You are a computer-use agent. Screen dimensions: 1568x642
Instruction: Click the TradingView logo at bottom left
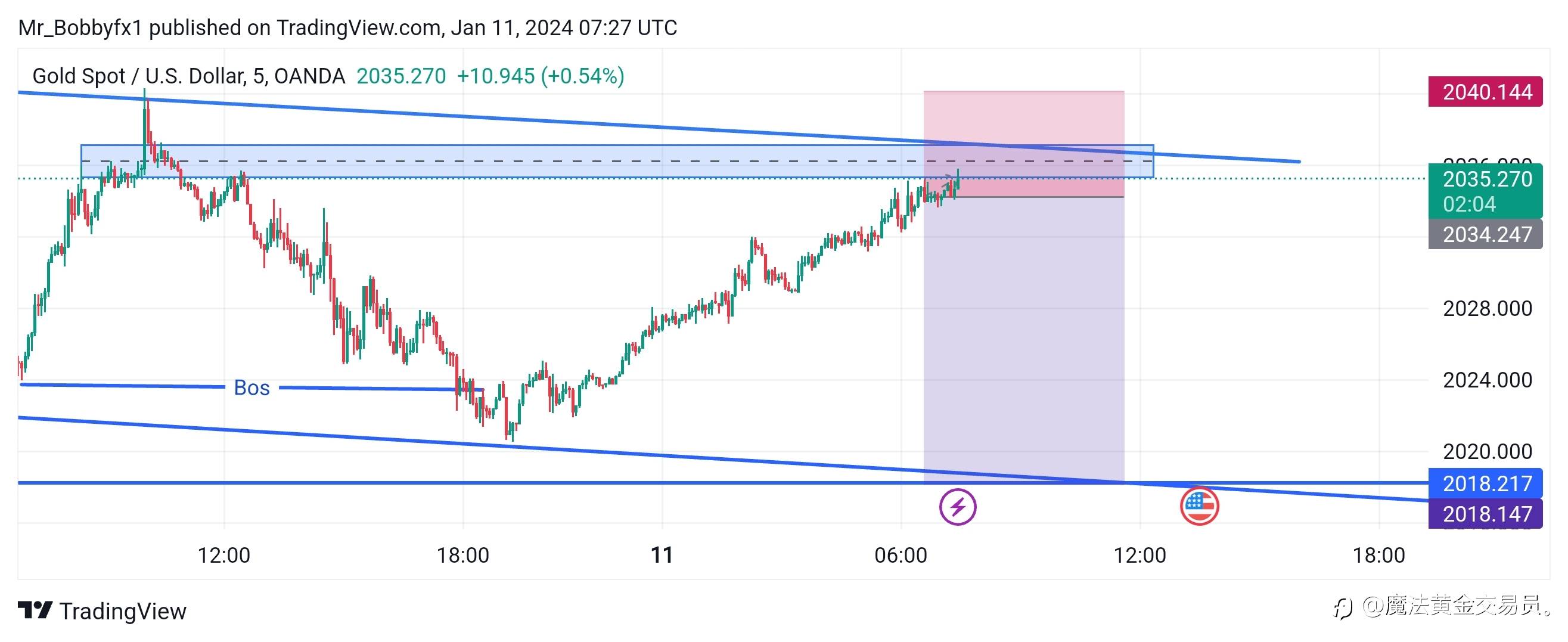103,611
